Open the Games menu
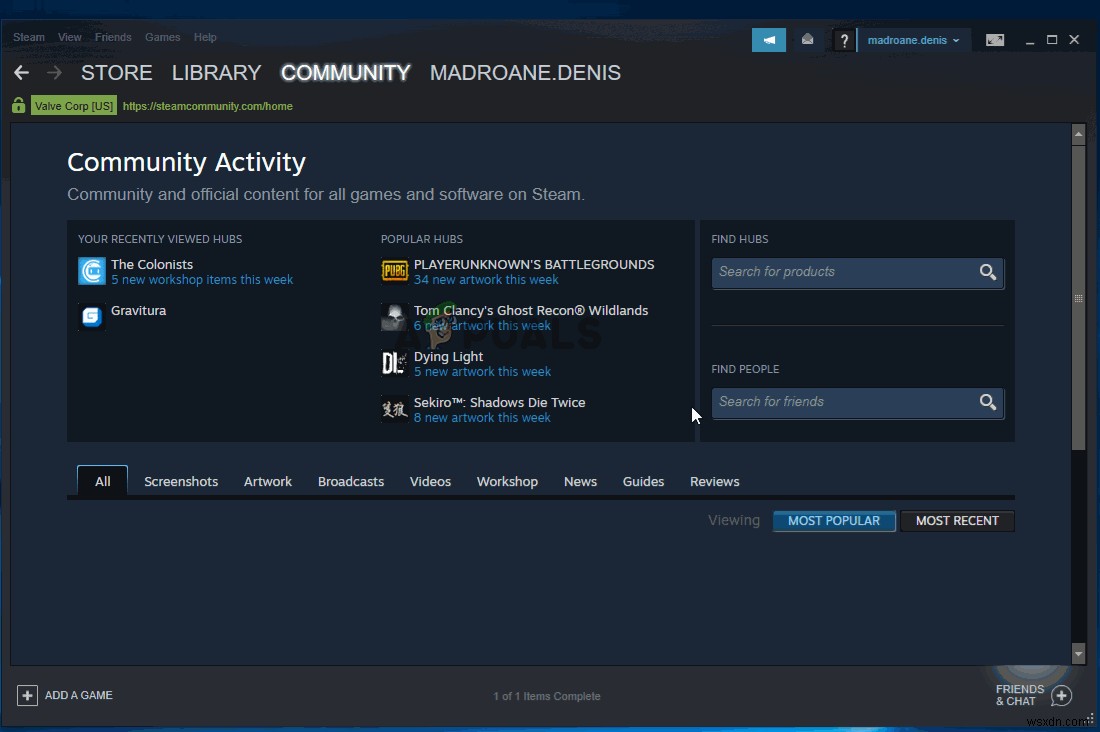The height and width of the screenshot is (732, 1100). (x=163, y=37)
